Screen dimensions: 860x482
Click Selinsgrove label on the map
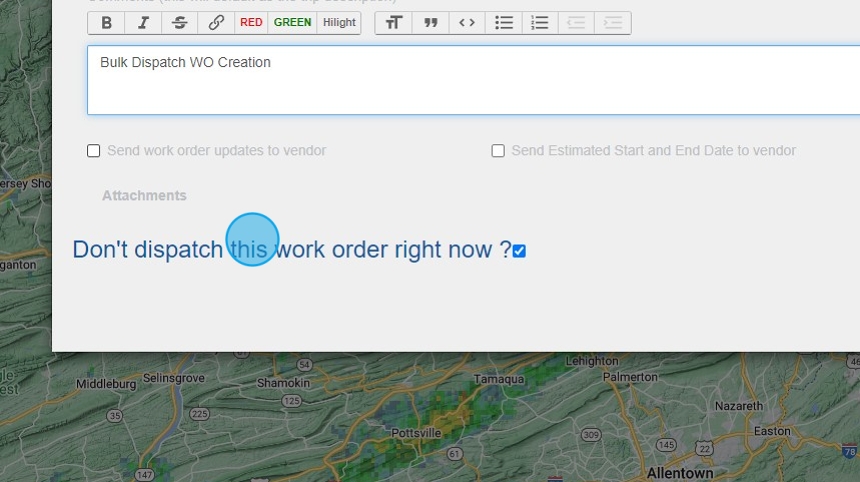[174, 378]
